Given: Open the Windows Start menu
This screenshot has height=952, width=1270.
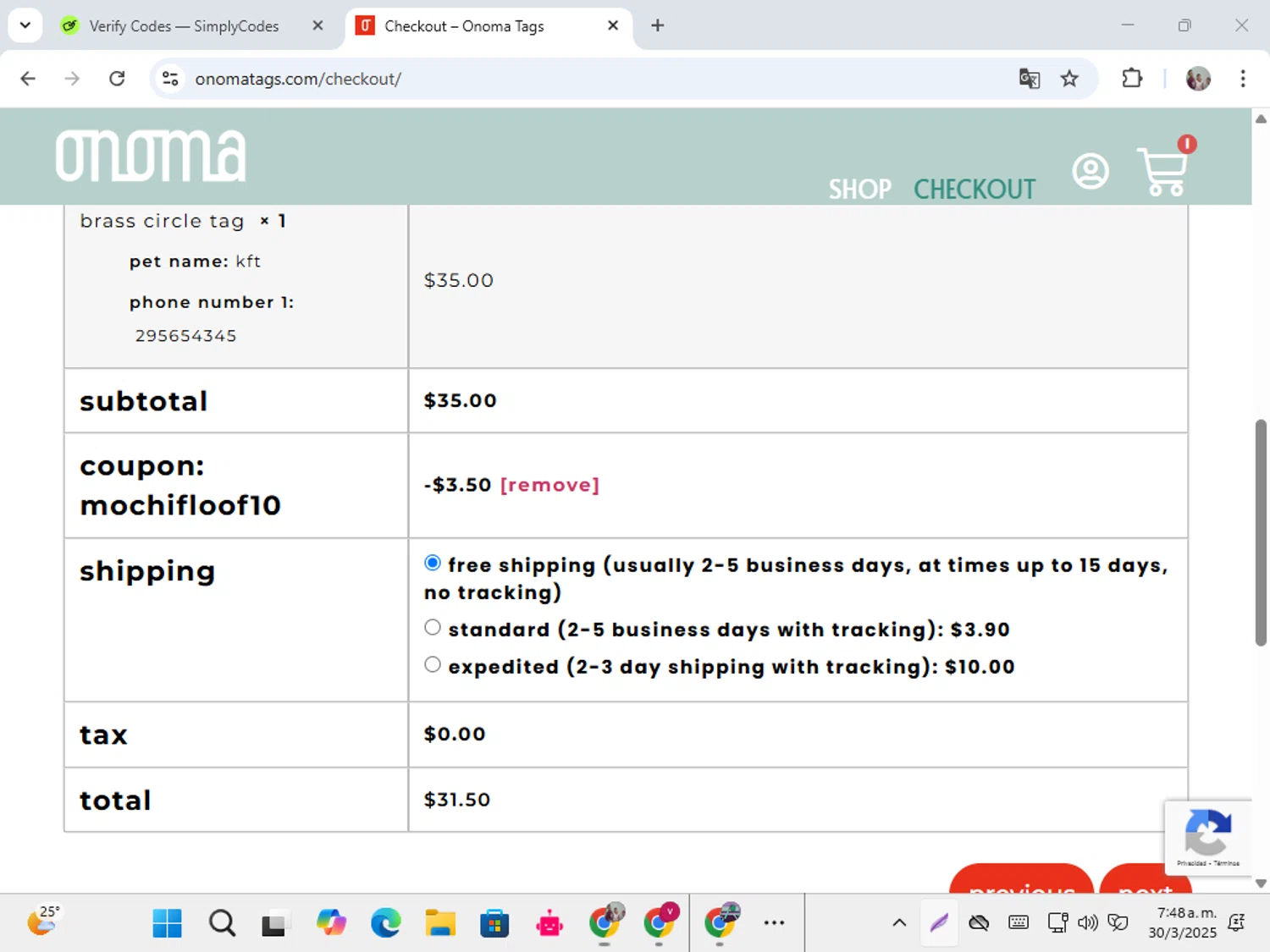Looking at the screenshot, I should click(167, 923).
